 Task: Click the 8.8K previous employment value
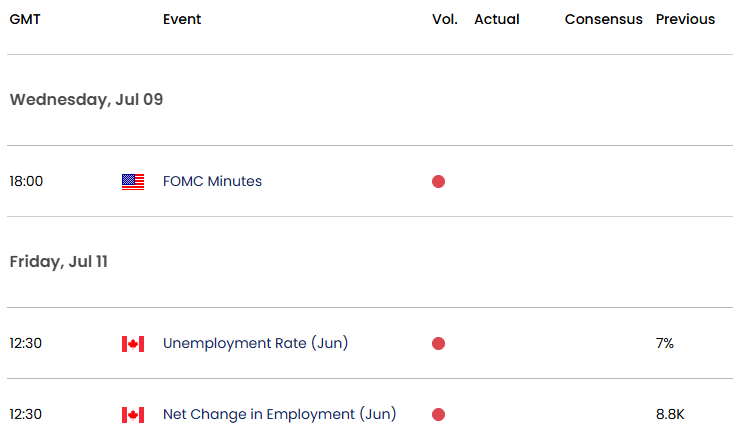(x=670, y=415)
